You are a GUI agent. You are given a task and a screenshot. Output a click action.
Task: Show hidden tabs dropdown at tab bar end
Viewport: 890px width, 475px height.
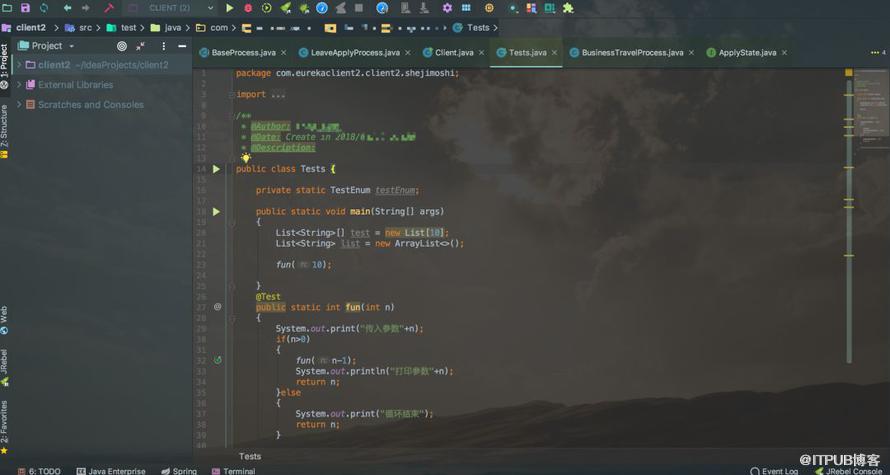tap(878, 53)
